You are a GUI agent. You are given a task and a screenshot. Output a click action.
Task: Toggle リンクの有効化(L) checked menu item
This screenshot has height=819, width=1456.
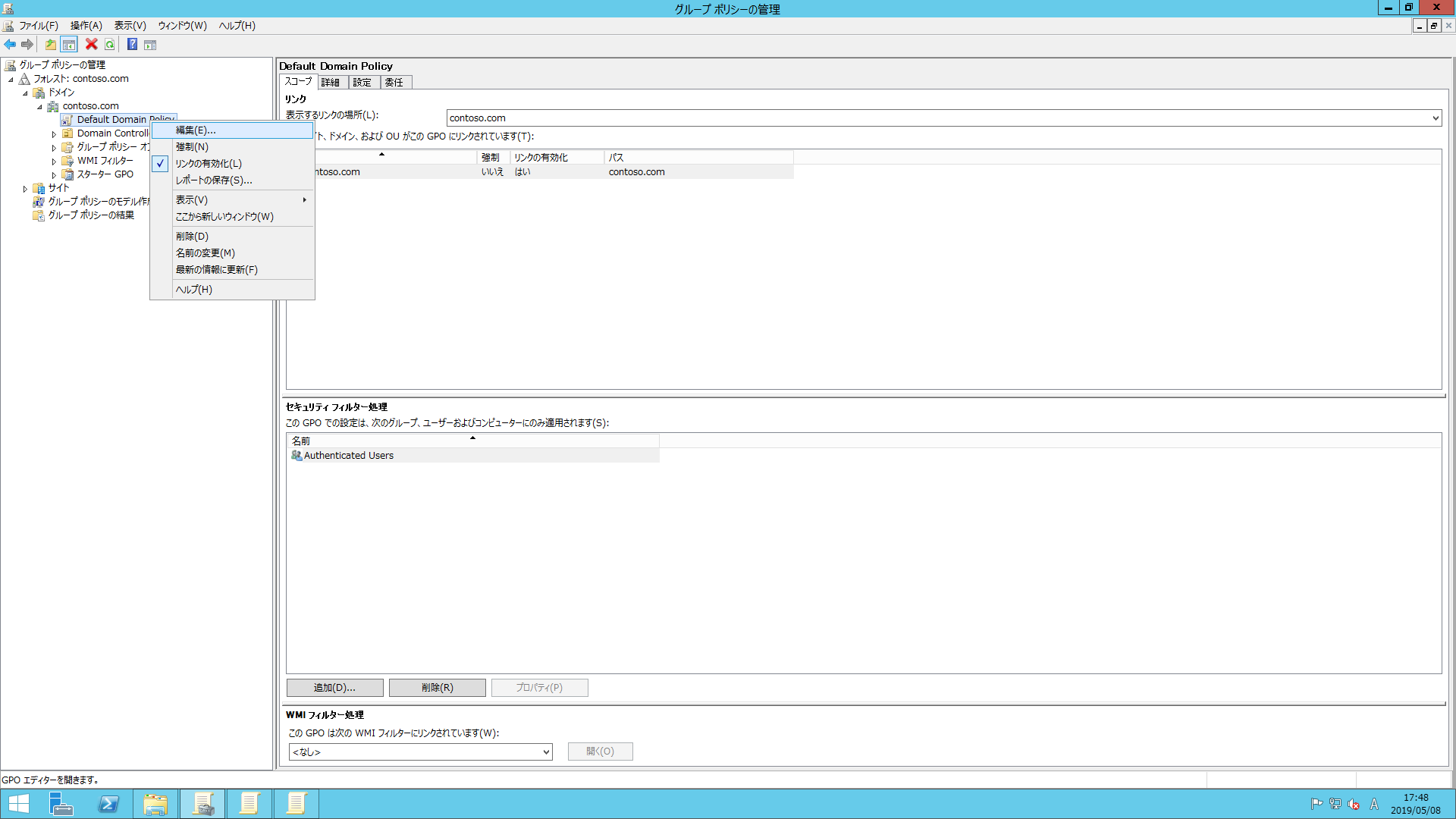click(232, 164)
